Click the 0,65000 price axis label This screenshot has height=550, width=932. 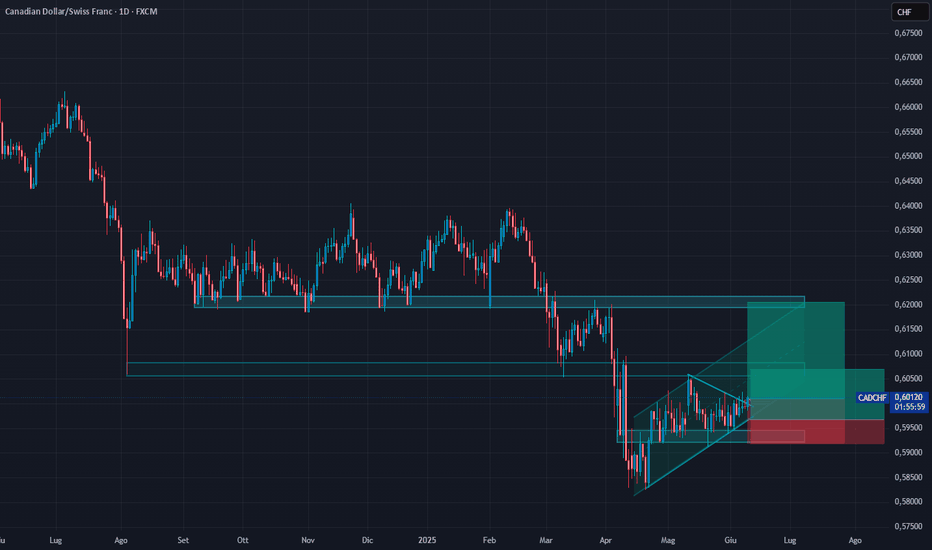(909, 156)
